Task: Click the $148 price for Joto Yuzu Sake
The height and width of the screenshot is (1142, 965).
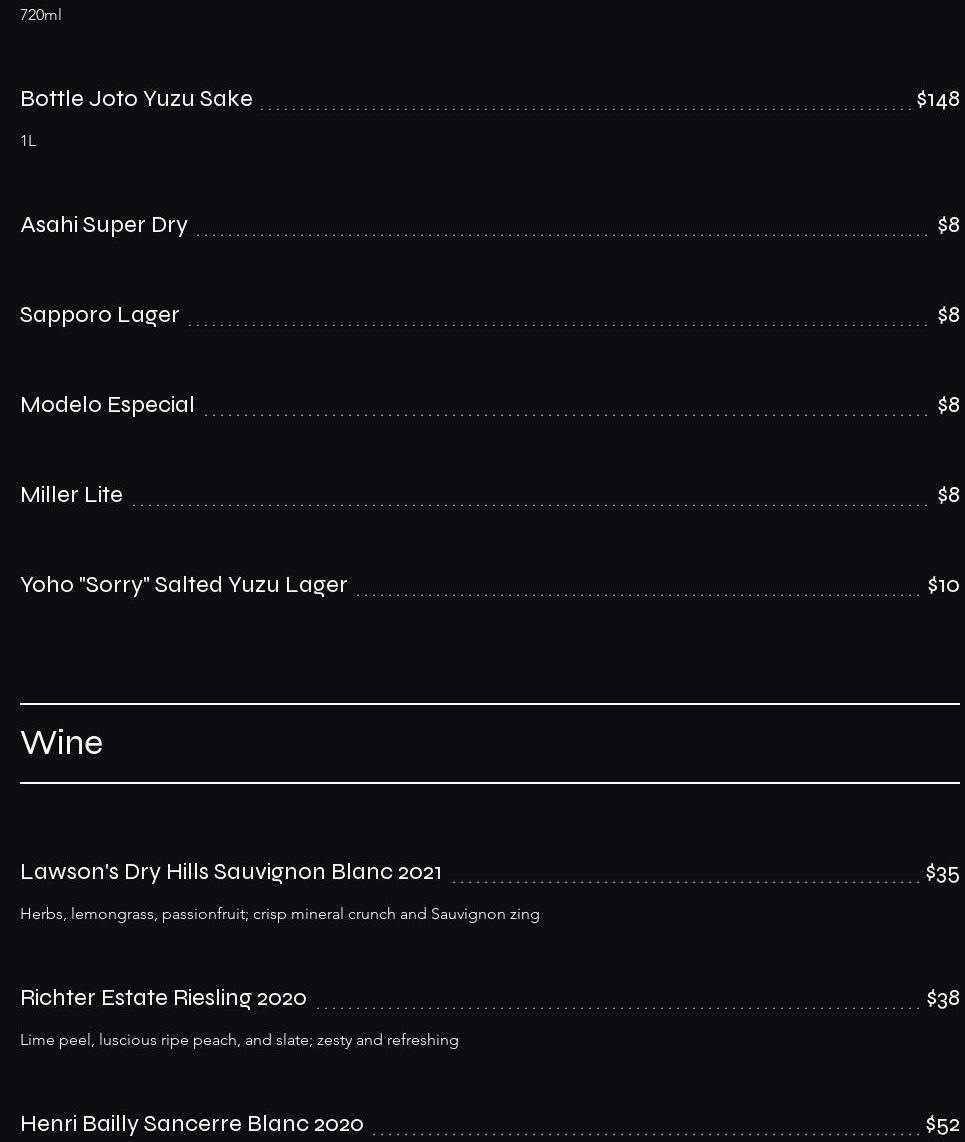Action: 938,99
